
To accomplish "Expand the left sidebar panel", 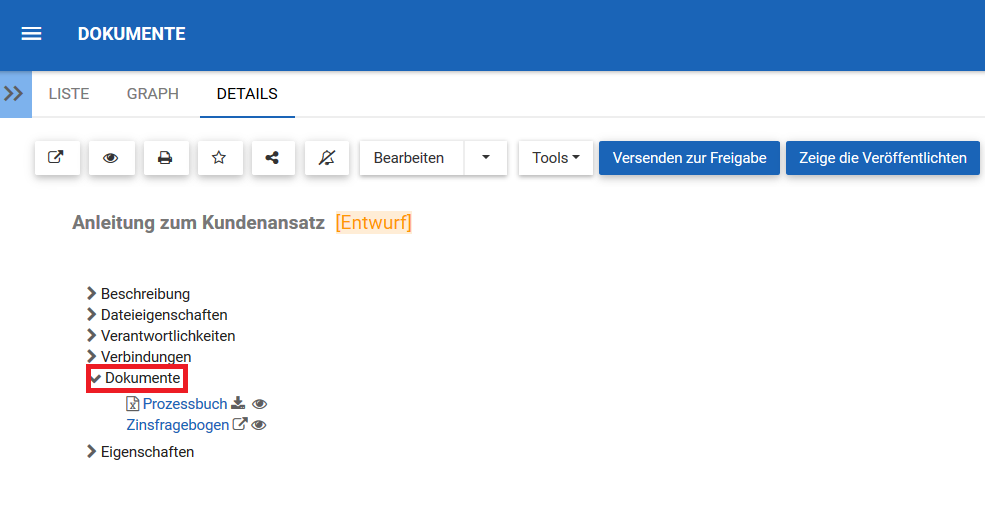I will (14, 94).
